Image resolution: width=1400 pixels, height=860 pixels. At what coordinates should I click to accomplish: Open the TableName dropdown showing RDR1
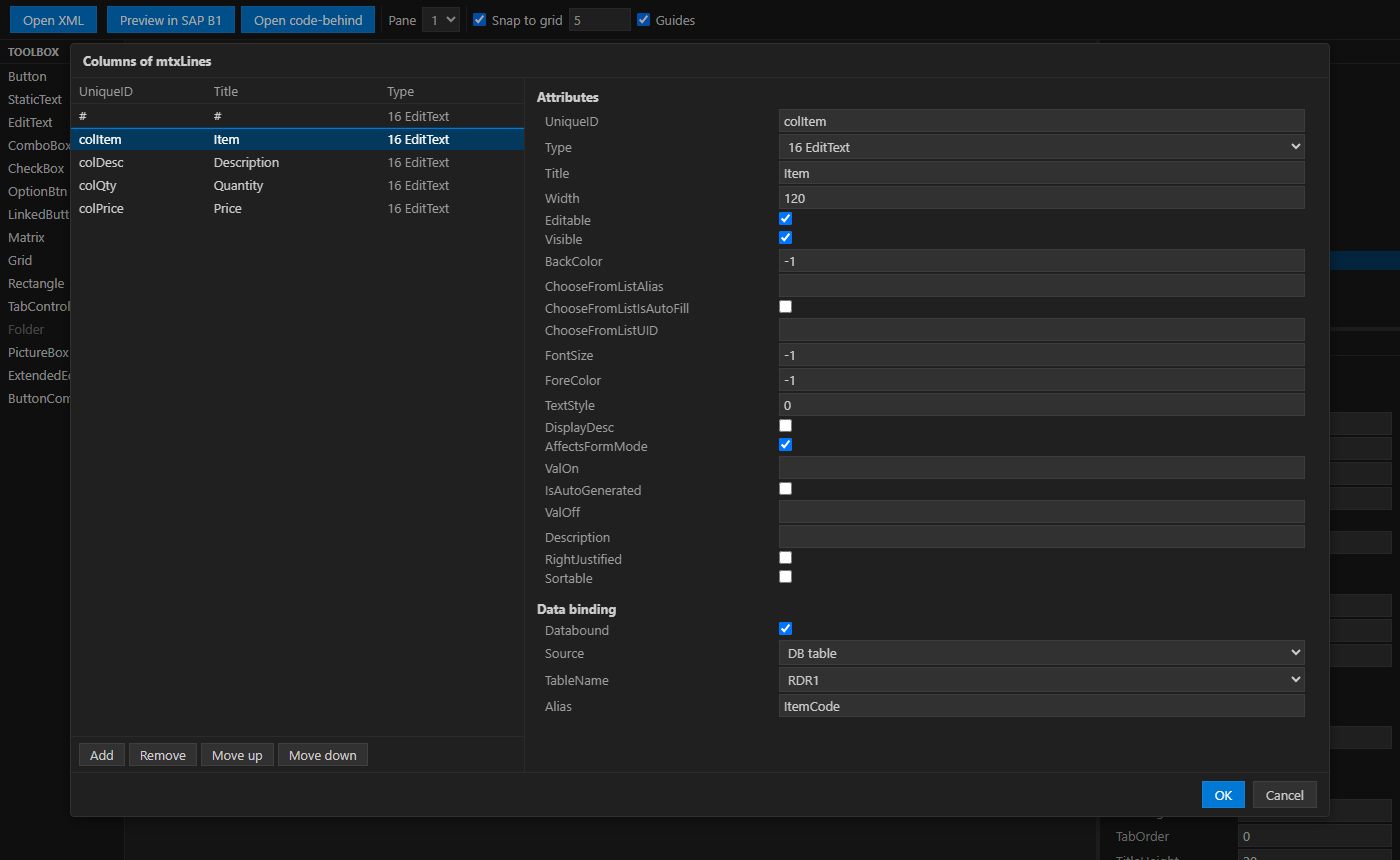[1041, 680]
